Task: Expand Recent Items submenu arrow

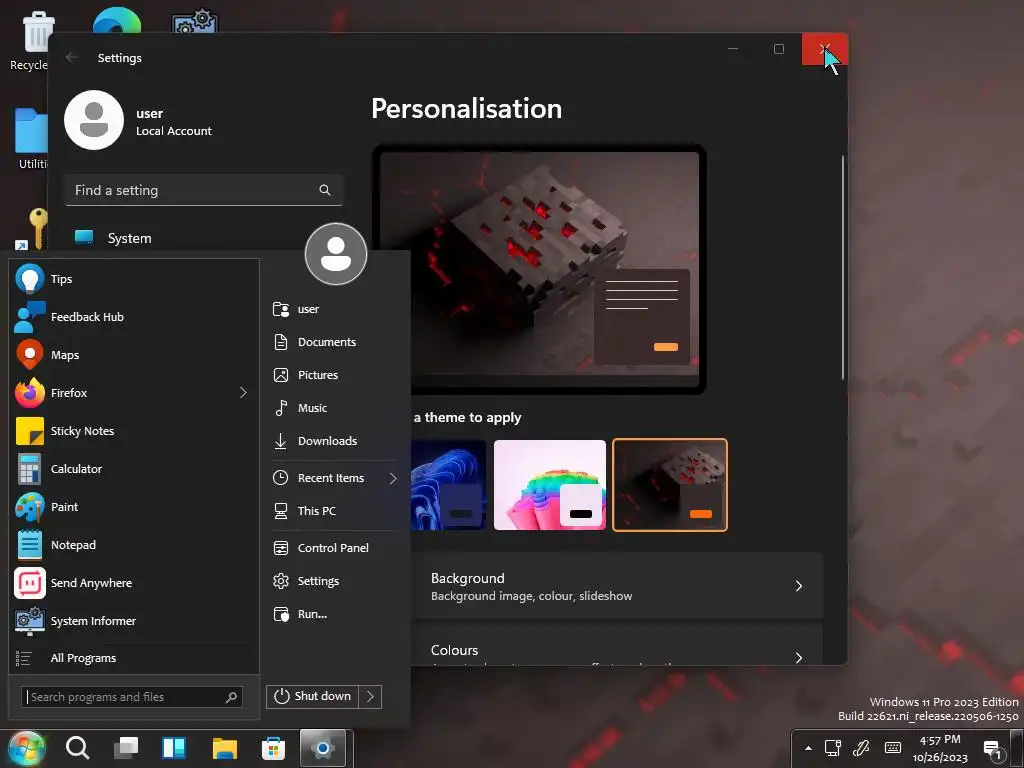Action: [393, 478]
